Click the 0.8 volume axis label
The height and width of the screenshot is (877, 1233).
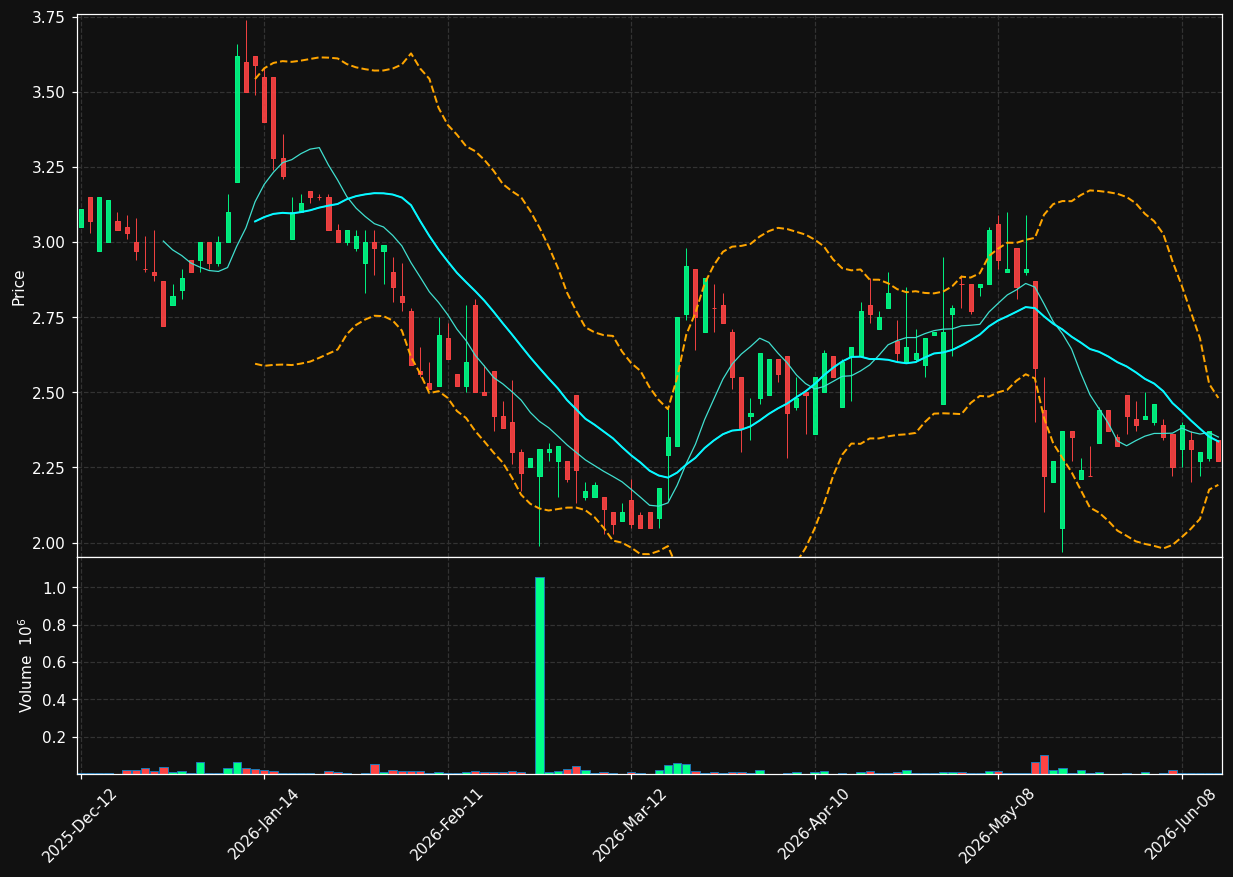[x=54, y=626]
